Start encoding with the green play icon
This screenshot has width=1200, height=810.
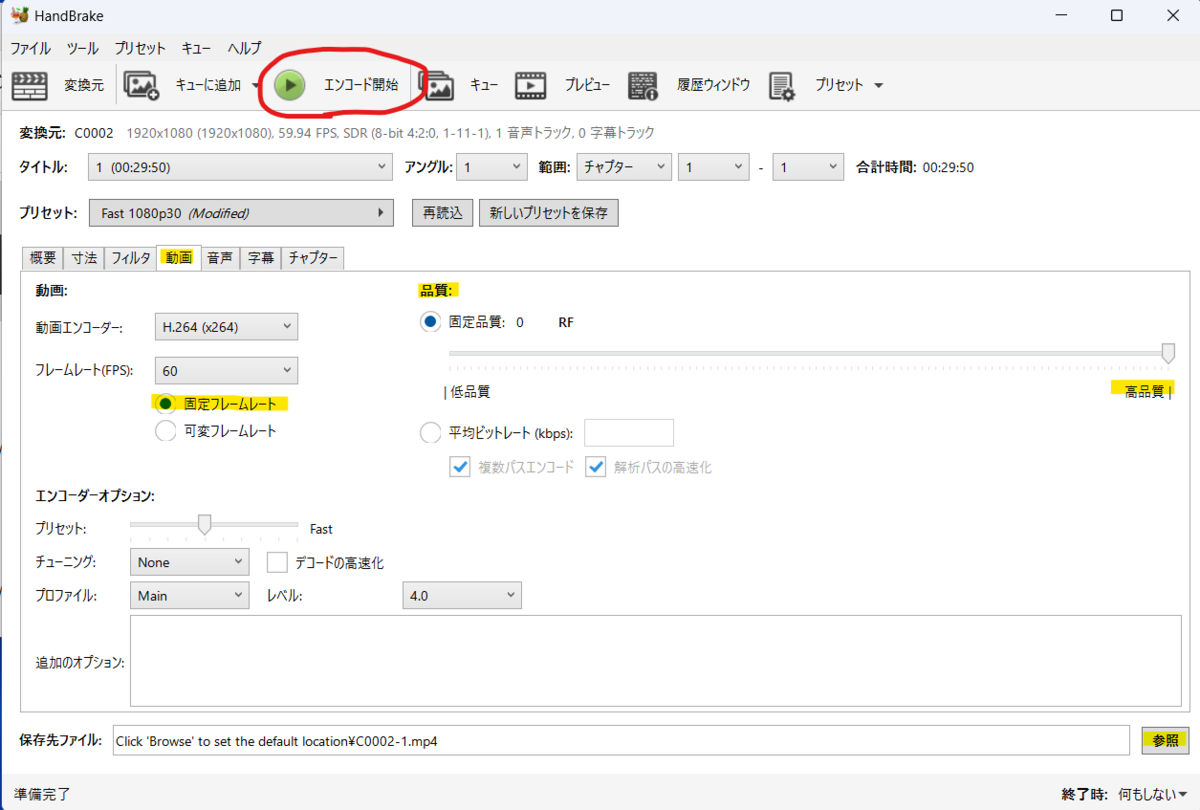290,85
